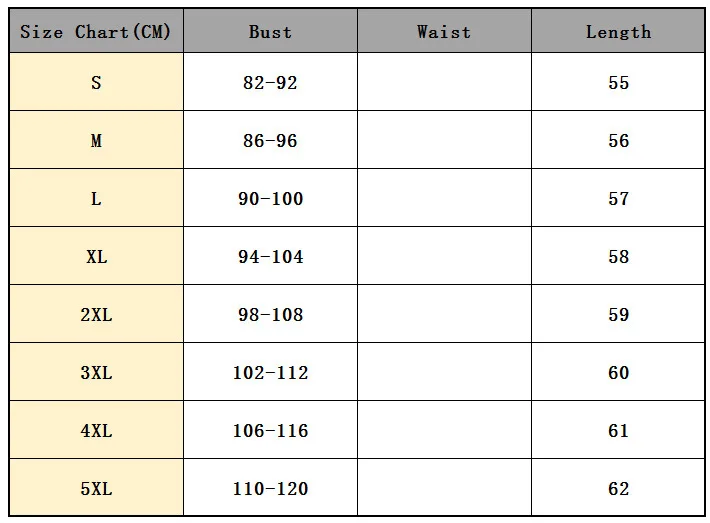This screenshot has width=710, height=523.
Task: Click the bust value 102-112
Action: pyautogui.click(x=270, y=373)
